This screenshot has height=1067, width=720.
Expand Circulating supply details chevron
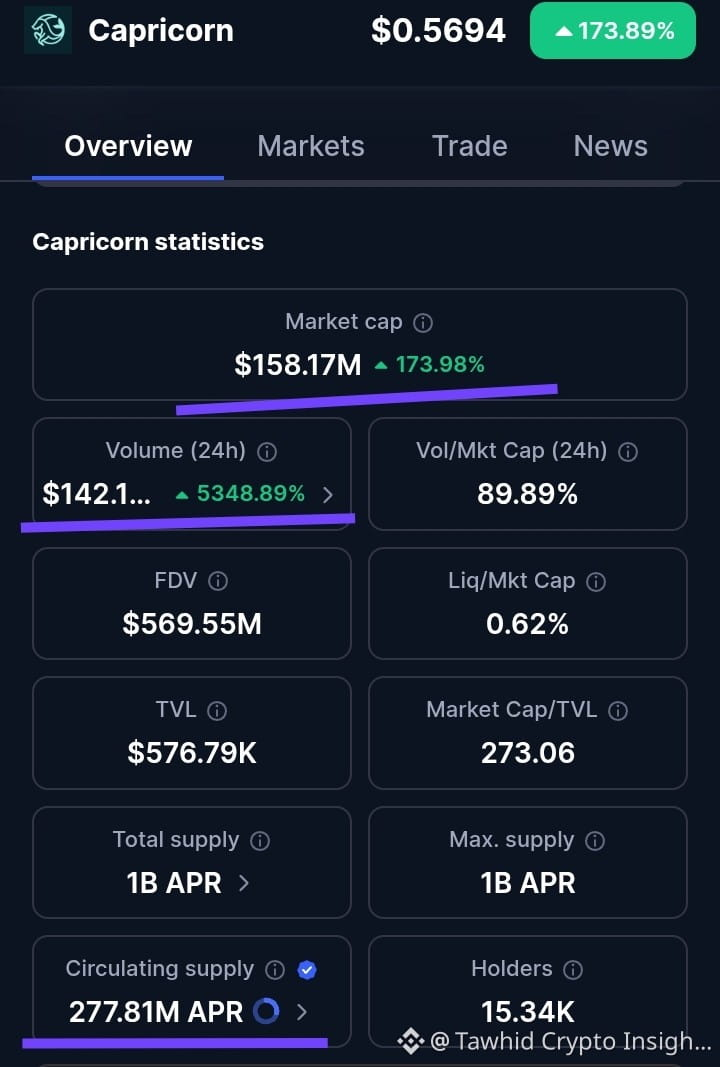[x=302, y=1012]
